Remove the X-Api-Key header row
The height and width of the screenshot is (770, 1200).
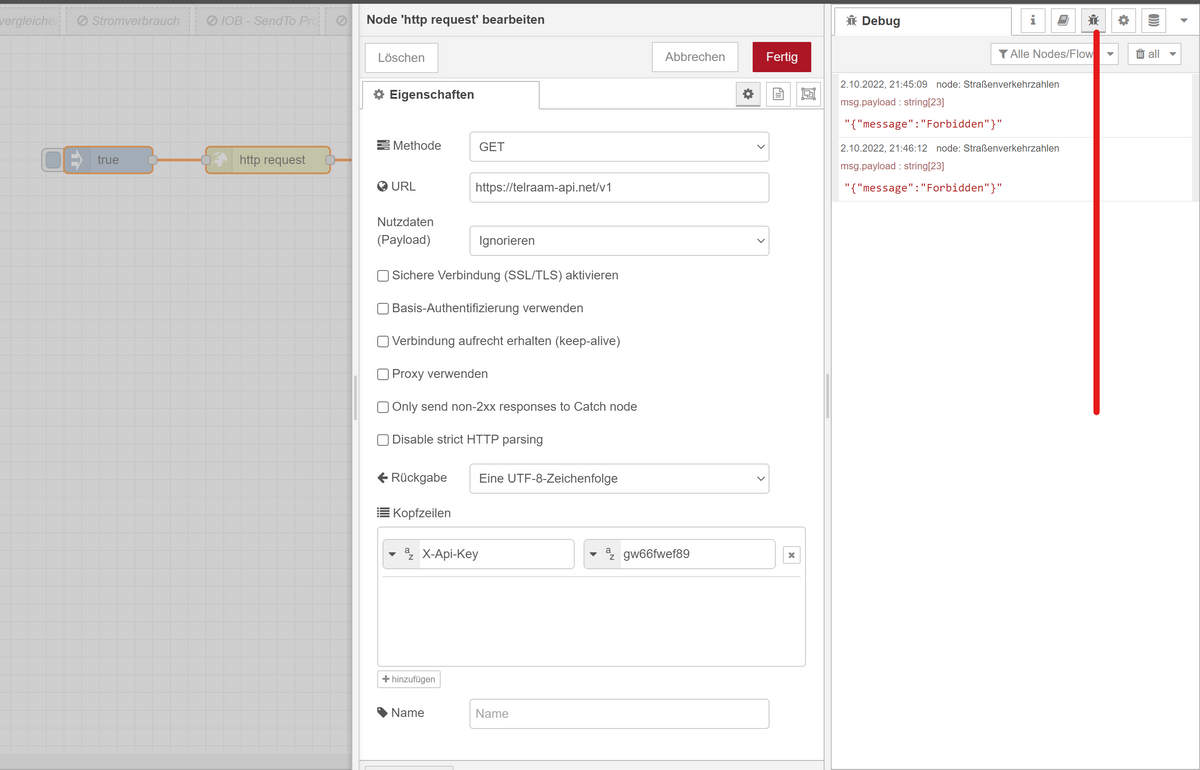click(x=791, y=555)
